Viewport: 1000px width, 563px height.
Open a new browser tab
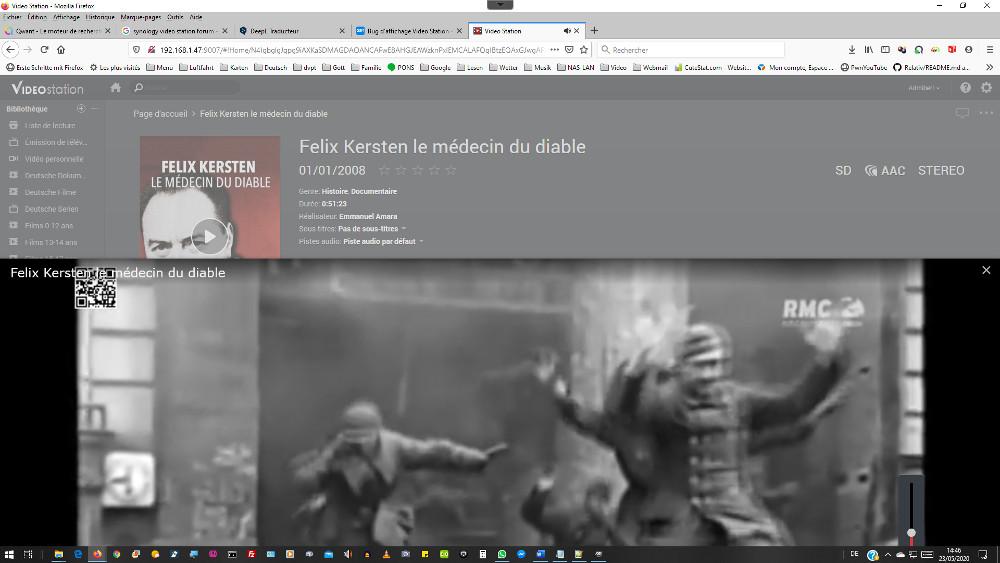click(x=594, y=31)
